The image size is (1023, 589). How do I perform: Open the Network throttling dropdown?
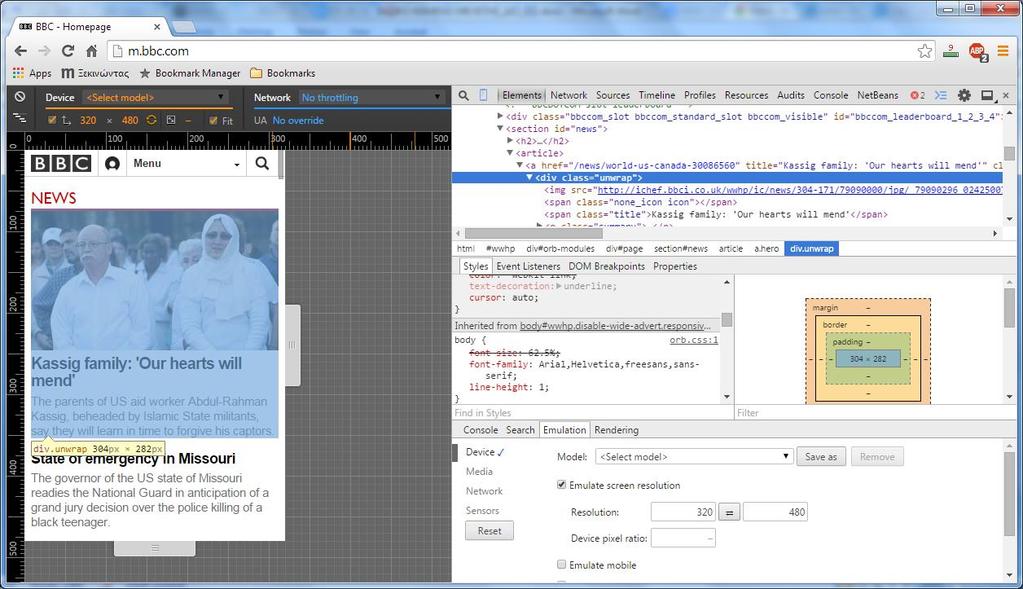click(x=371, y=97)
